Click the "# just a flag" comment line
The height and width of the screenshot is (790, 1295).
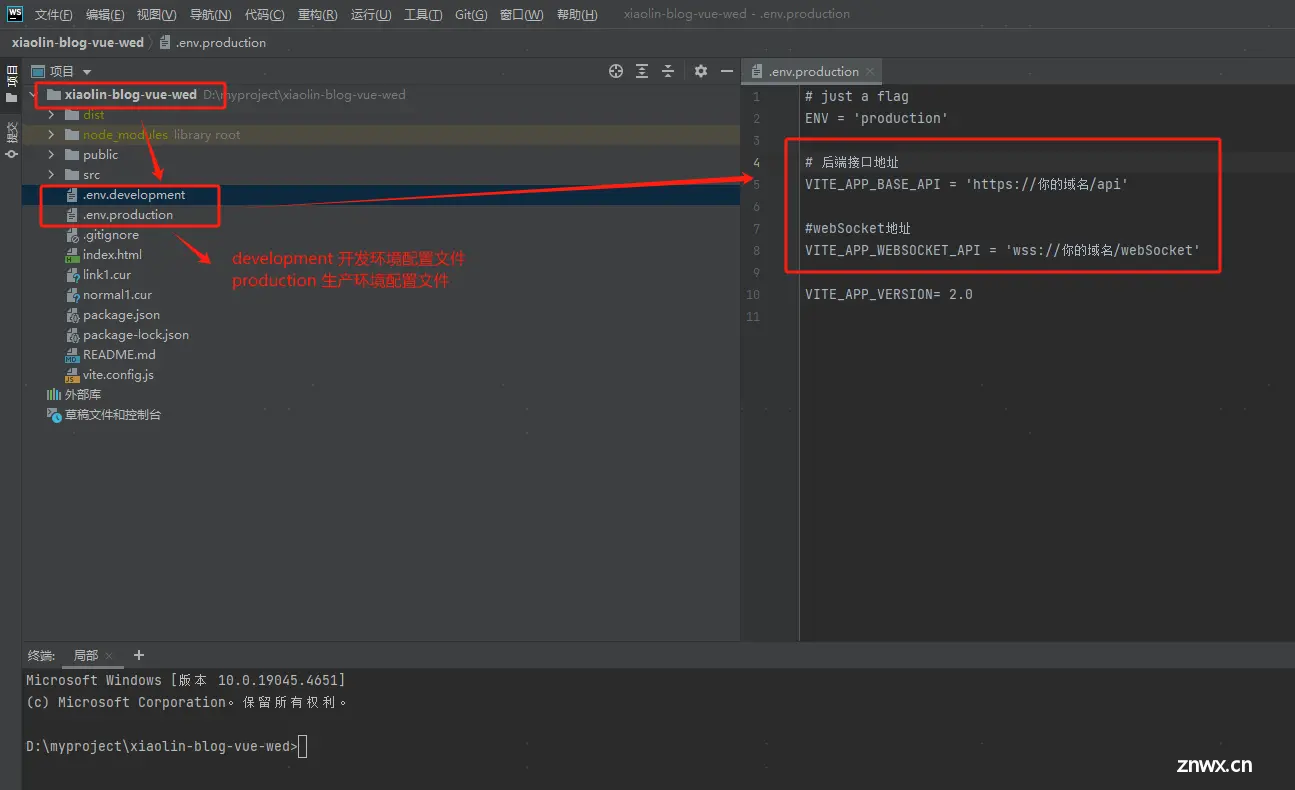pyautogui.click(x=857, y=96)
